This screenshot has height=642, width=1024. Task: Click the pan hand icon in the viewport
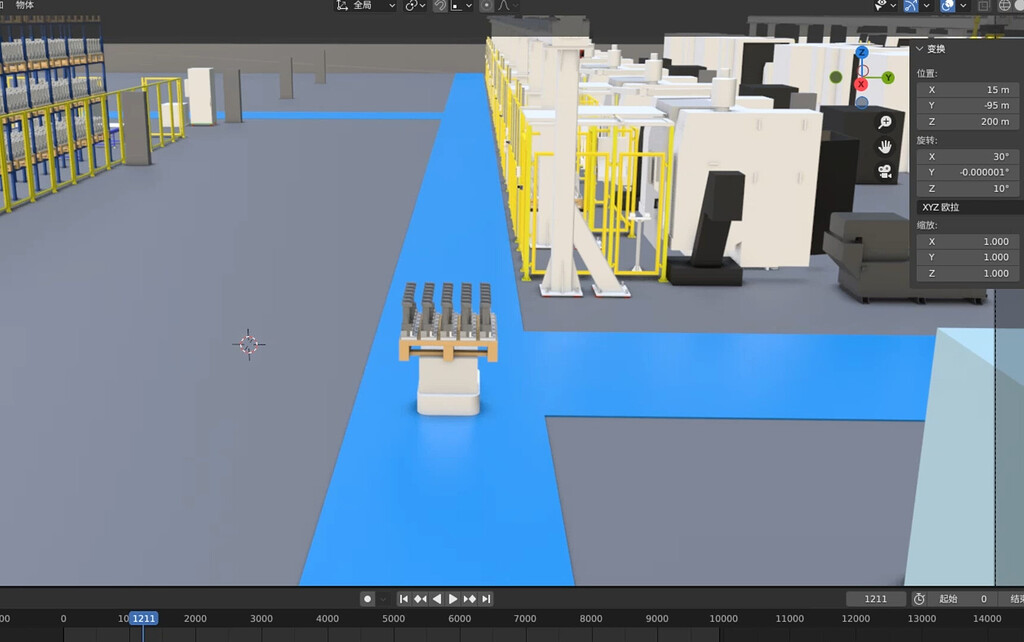(x=884, y=147)
